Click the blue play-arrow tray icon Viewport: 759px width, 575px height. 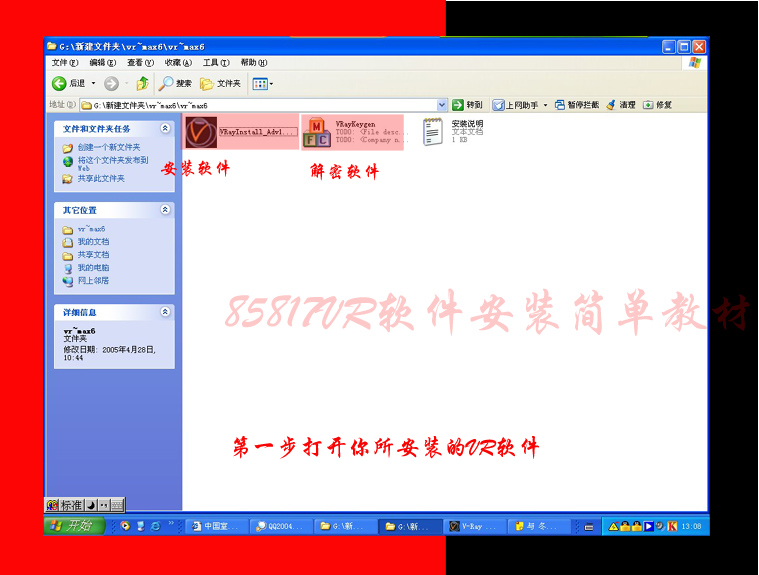point(649,526)
